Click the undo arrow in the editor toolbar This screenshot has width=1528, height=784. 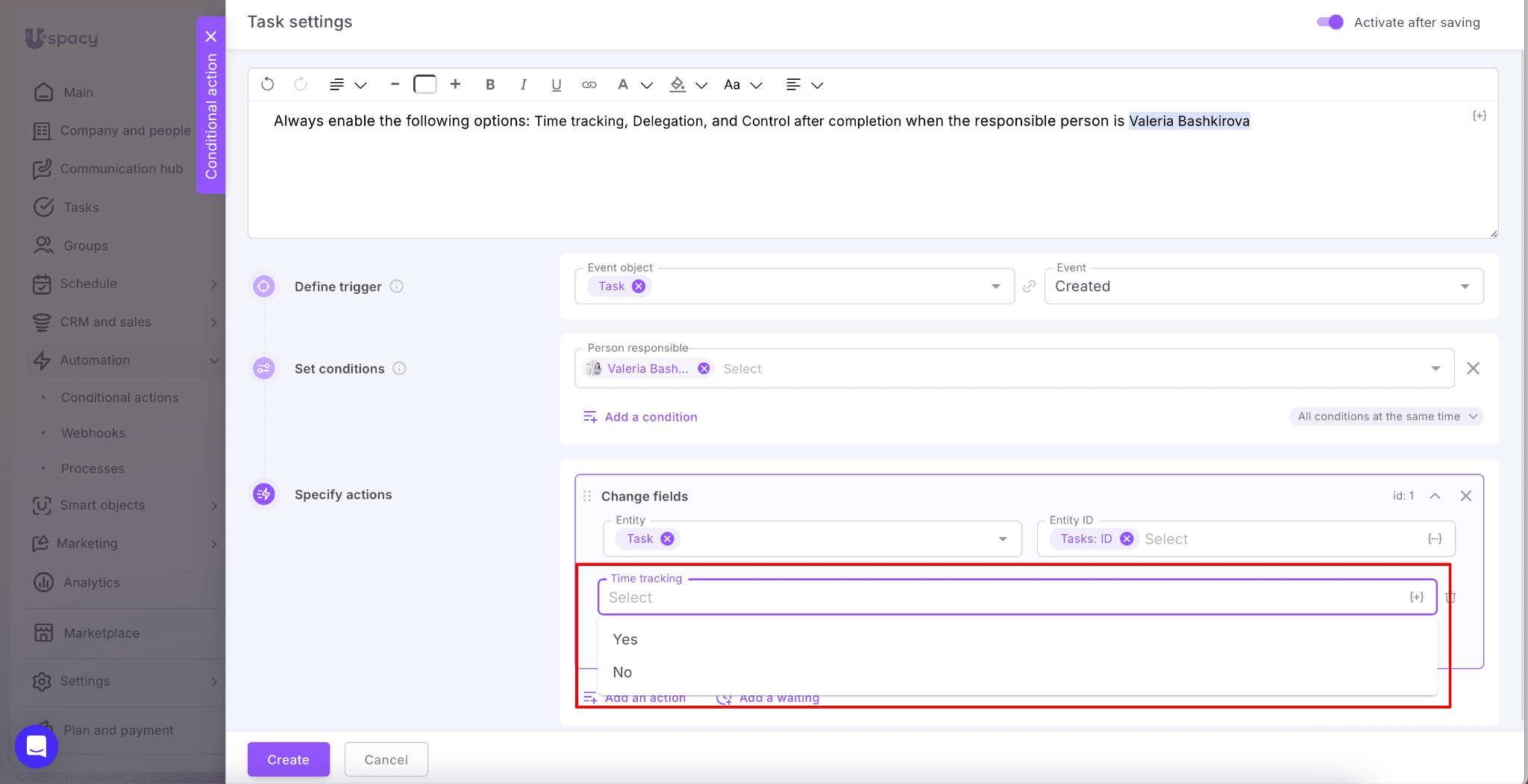[268, 84]
